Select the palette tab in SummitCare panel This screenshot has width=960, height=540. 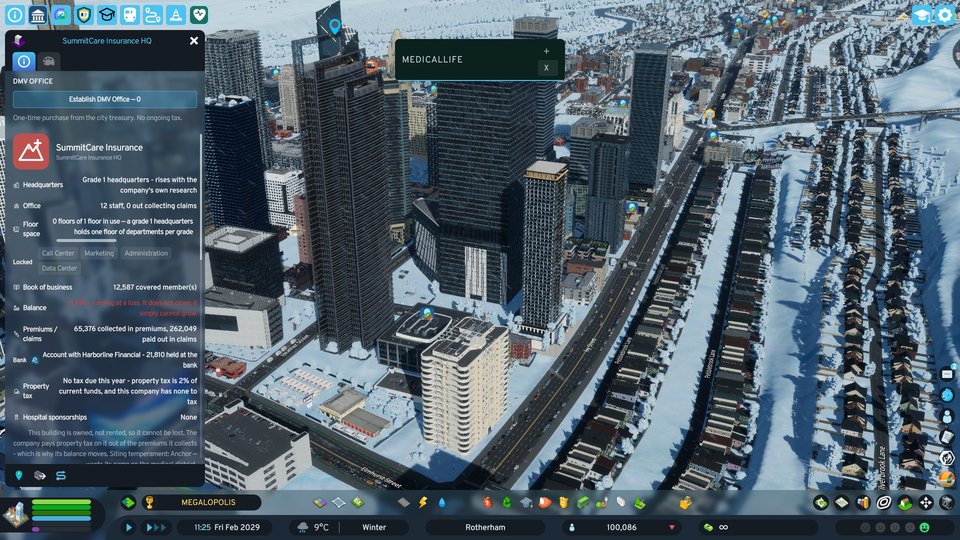(x=49, y=61)
